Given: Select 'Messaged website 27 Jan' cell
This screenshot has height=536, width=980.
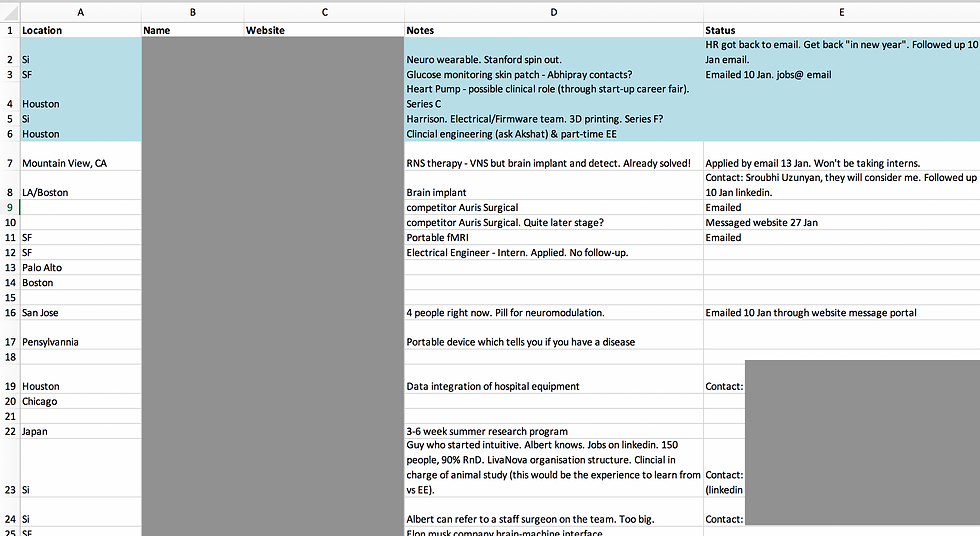Looking at the screenshot, I should (841, 222).
